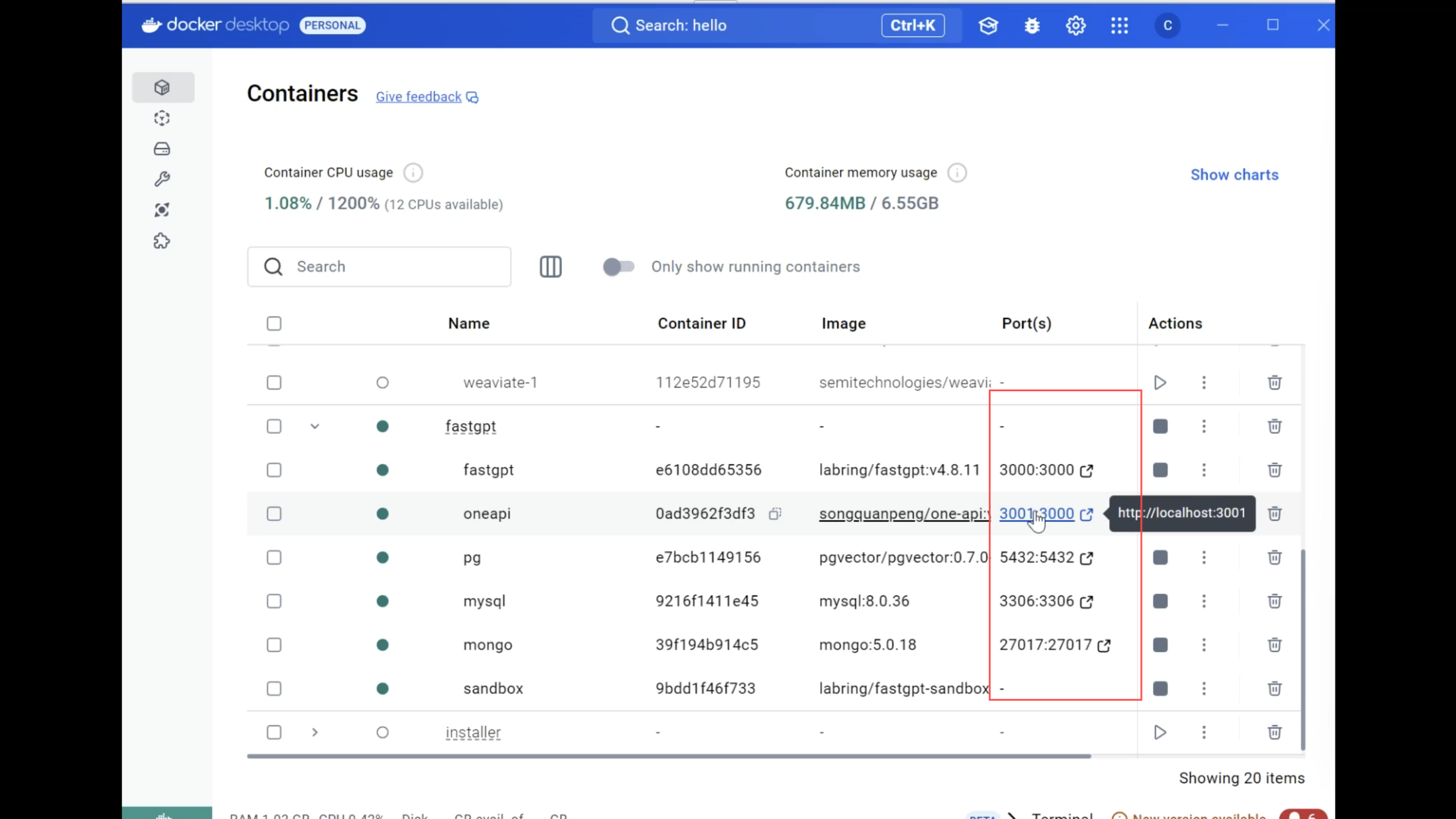Check the mysql container checkbox

coord(274,601)
